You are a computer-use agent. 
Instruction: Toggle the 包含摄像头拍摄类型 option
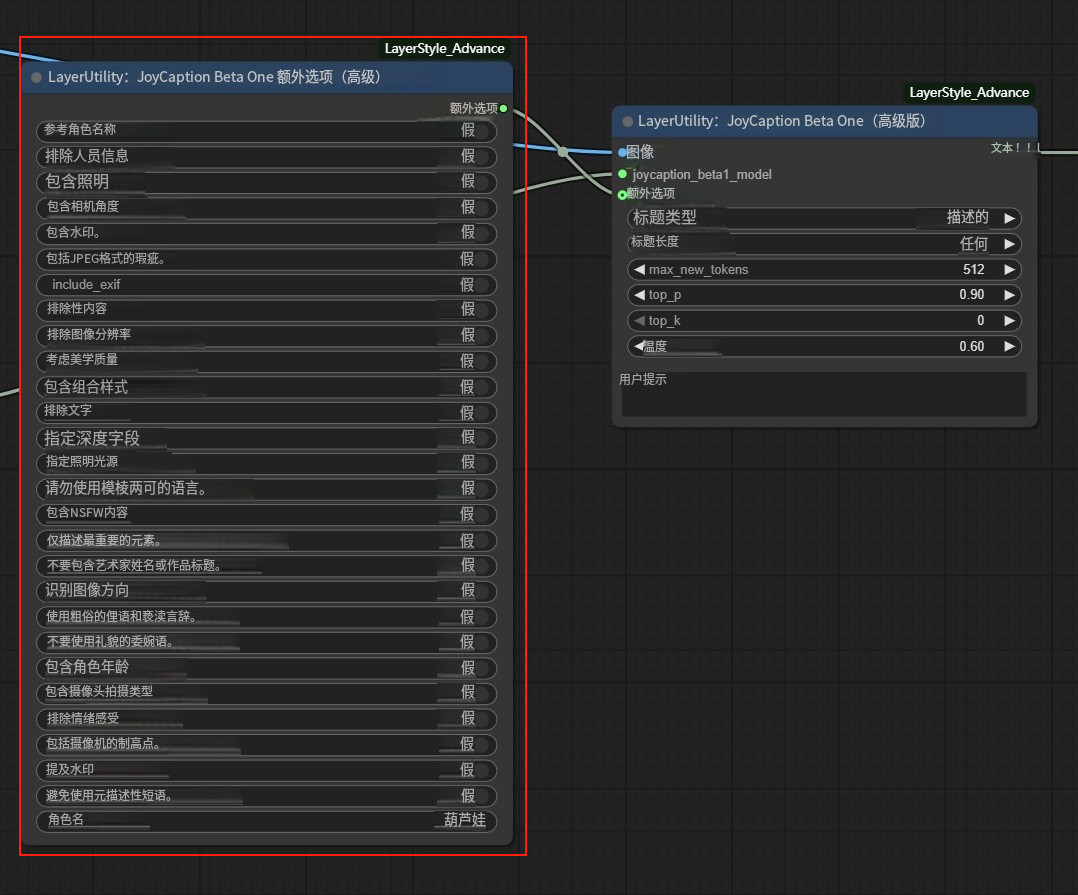(x=266, y=693)
